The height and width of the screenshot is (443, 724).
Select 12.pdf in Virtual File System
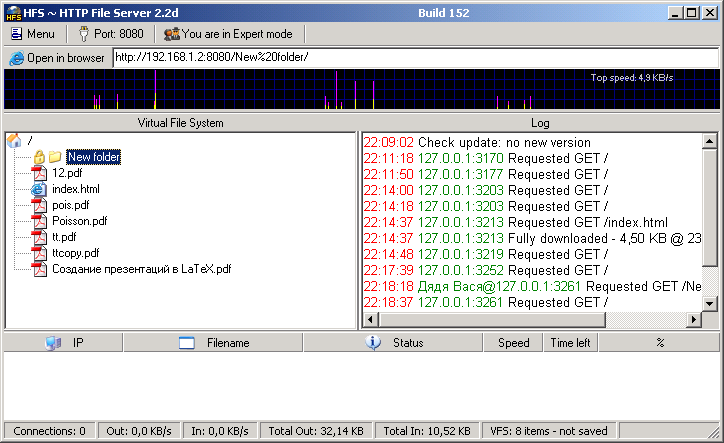67,173
